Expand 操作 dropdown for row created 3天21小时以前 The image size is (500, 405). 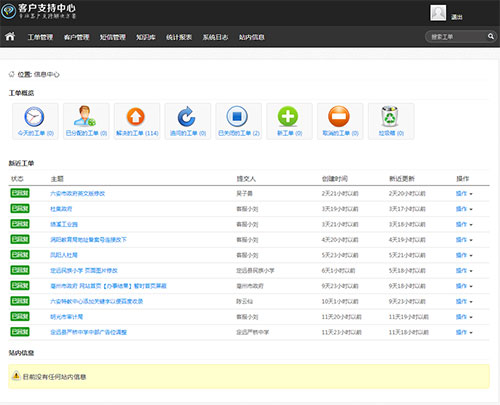tap(464, 224)
